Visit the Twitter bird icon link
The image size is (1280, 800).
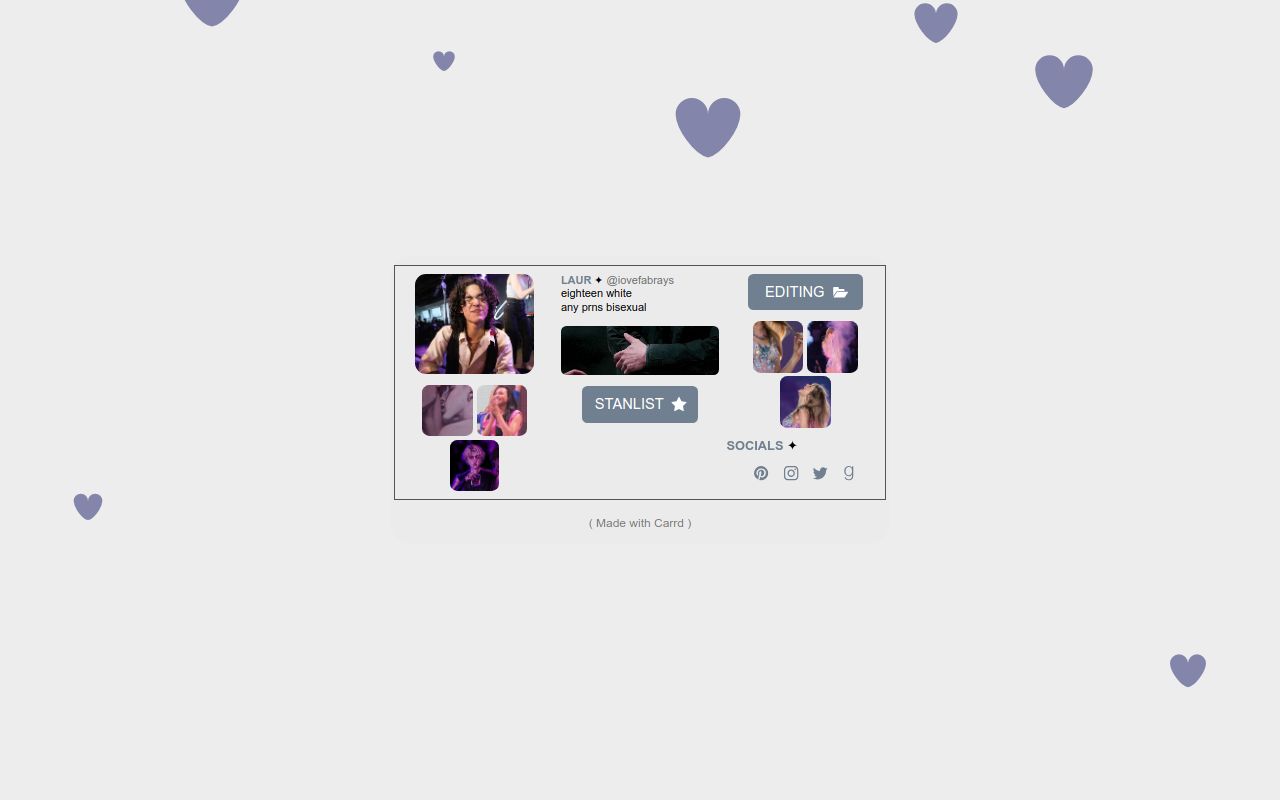pyautogui.click(x=820, y=473)
